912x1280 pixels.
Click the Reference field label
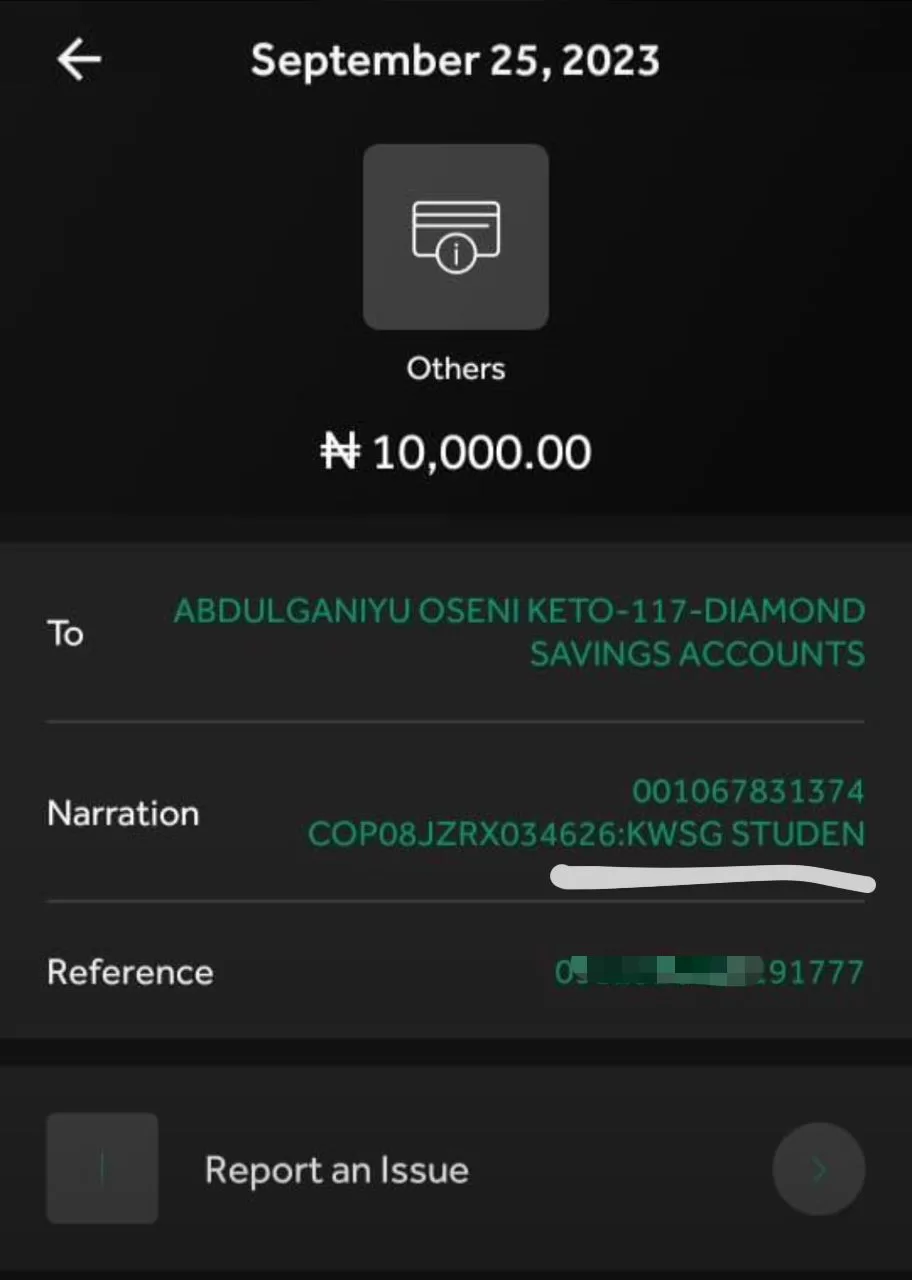[x=130, y=972]
